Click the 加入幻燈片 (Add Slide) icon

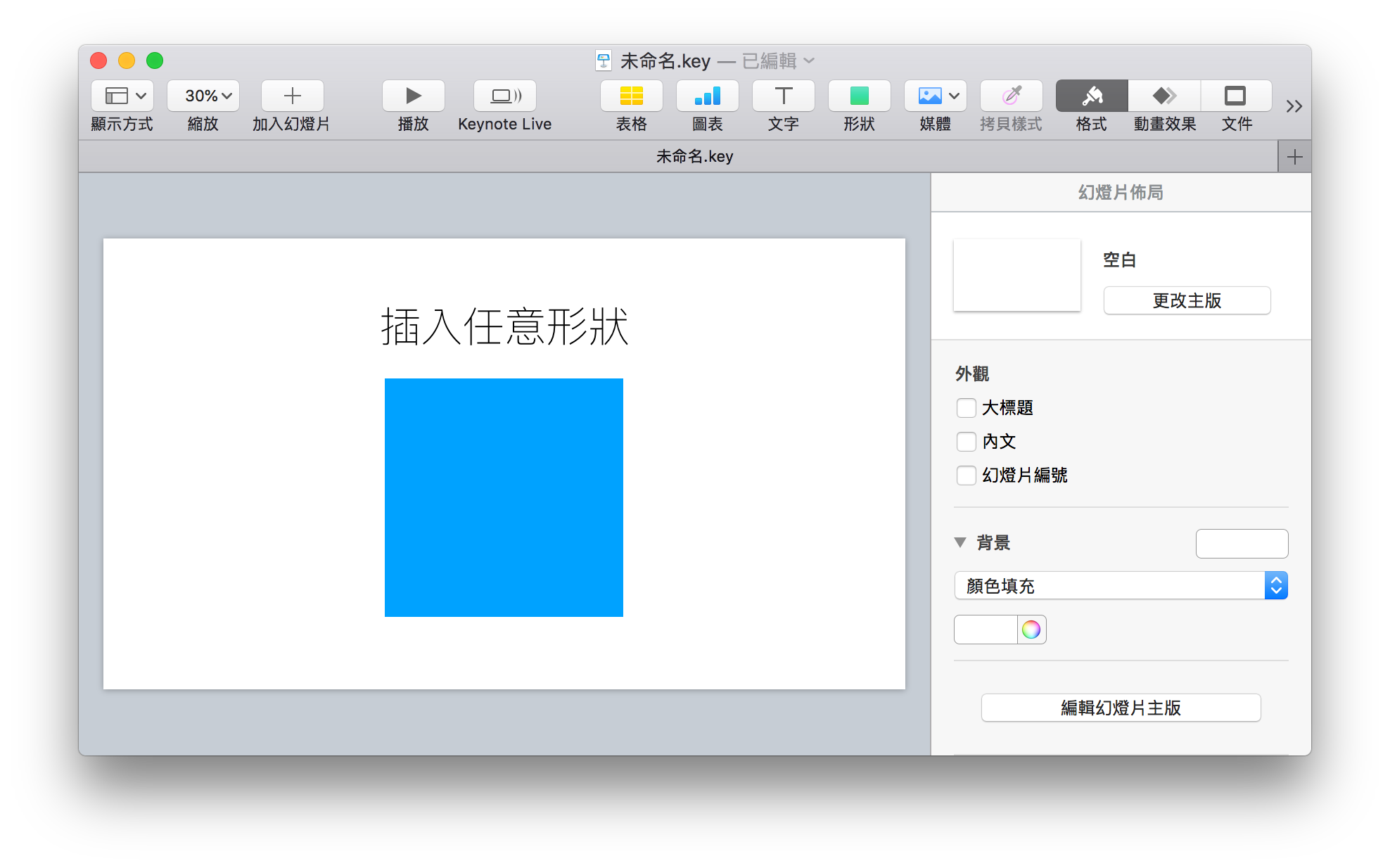(291, 94)
